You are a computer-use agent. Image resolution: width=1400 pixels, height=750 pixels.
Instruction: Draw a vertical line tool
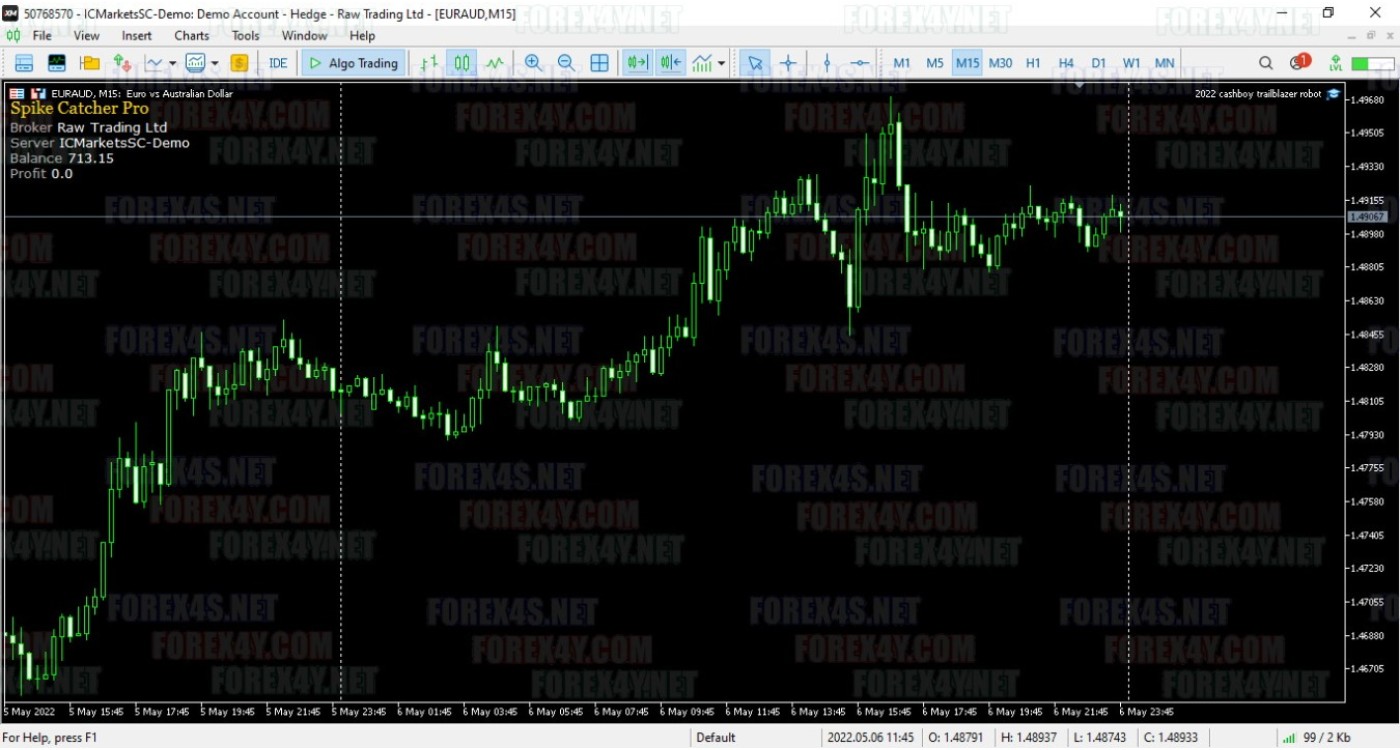(826, 63)
